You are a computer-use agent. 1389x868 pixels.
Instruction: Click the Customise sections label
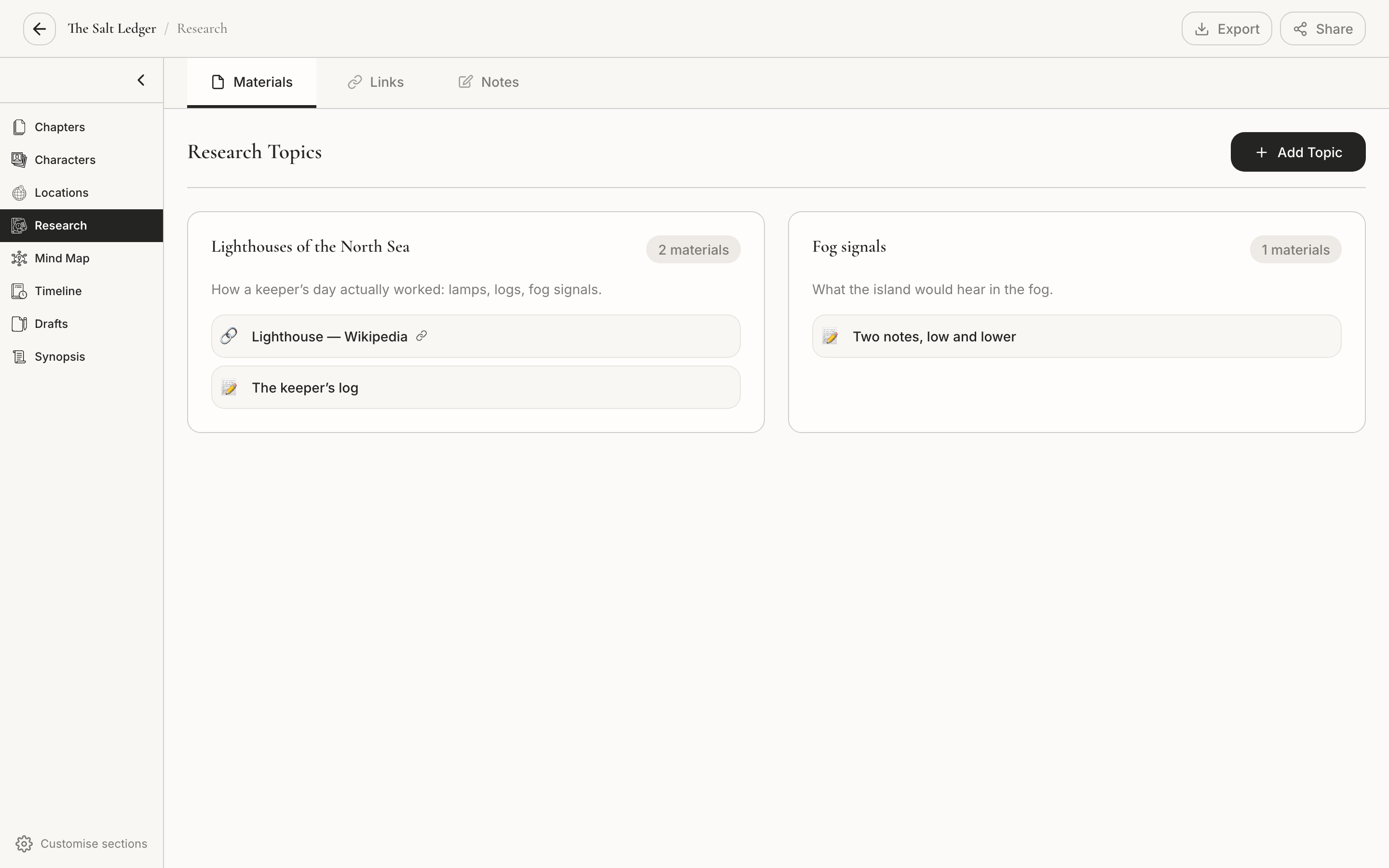[94, 843]
